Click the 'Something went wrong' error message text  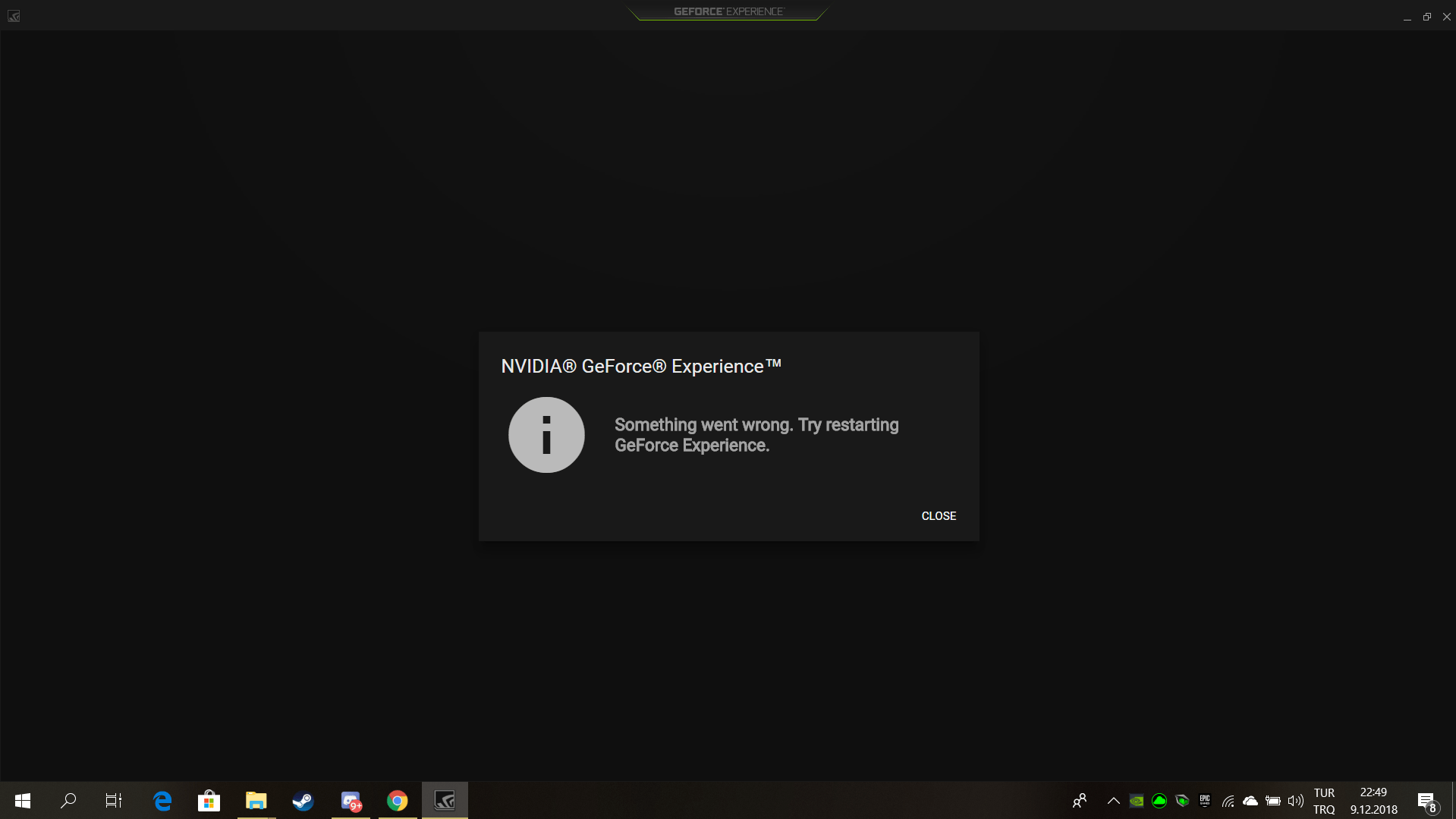click(756, 435)
